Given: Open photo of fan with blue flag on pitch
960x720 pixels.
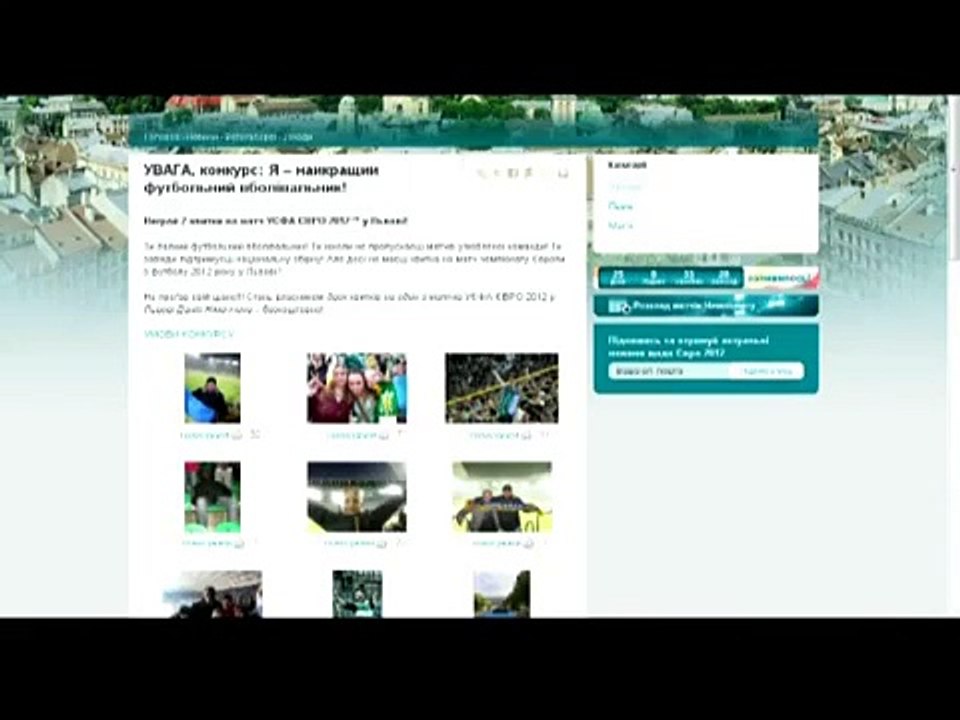Looking at the screenshot, I should (x=212, y=388).
